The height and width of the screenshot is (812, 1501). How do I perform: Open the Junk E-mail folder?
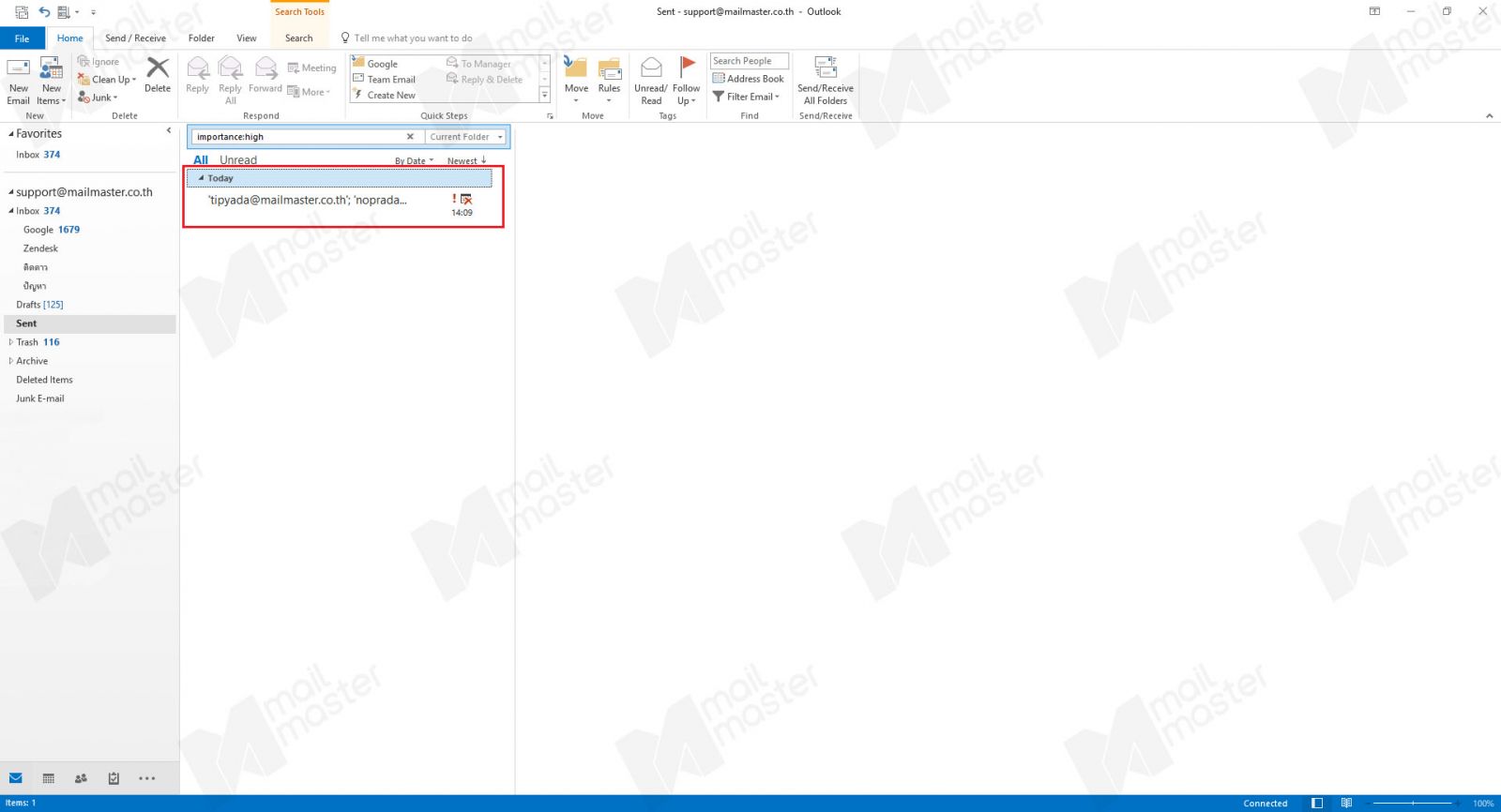click(x=40, y=398)
